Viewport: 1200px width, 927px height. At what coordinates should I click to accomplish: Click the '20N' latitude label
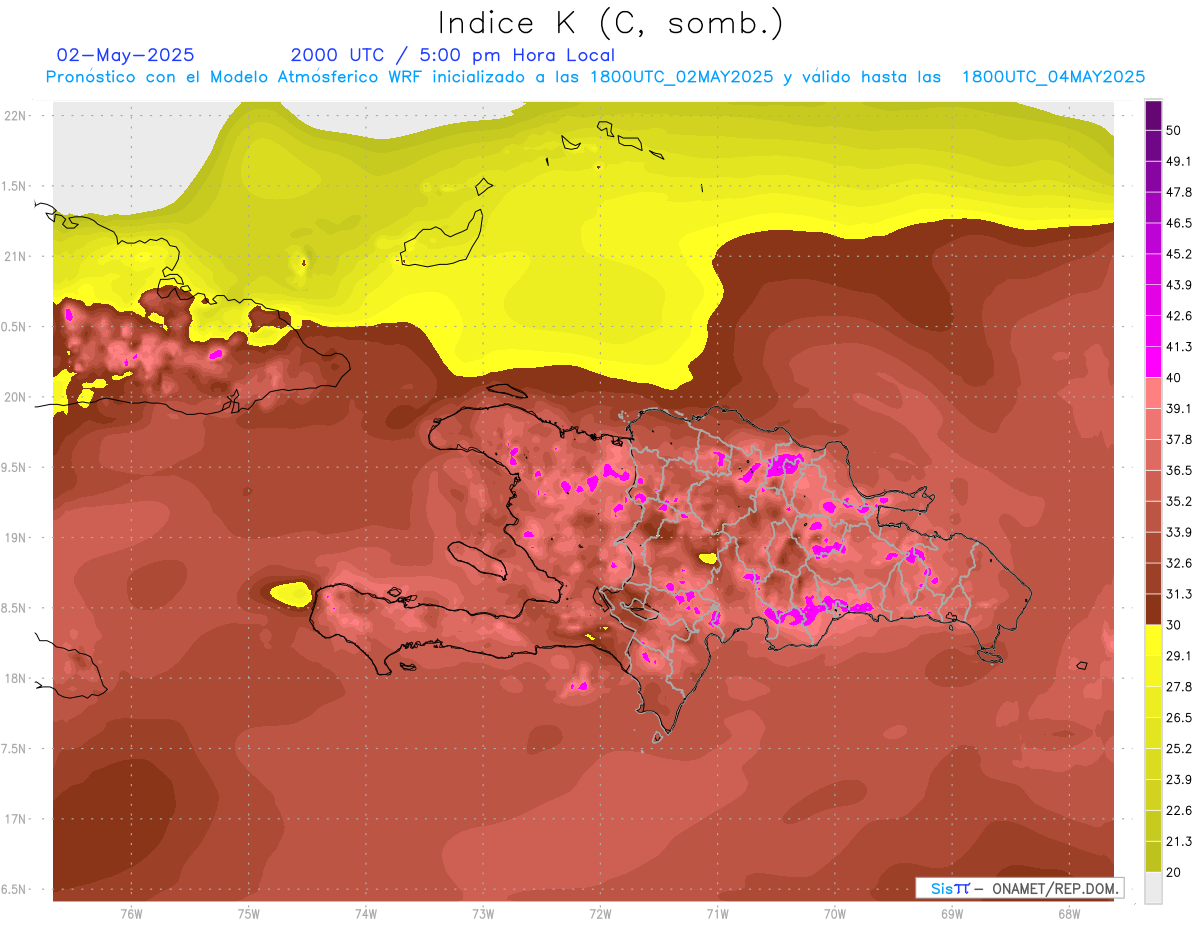tap(17, 397)
